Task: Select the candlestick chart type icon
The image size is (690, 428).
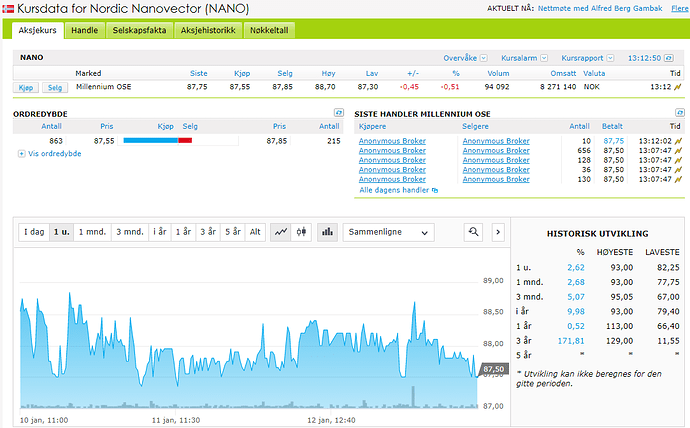Action: pyautogui.click(x=301, y=232)
